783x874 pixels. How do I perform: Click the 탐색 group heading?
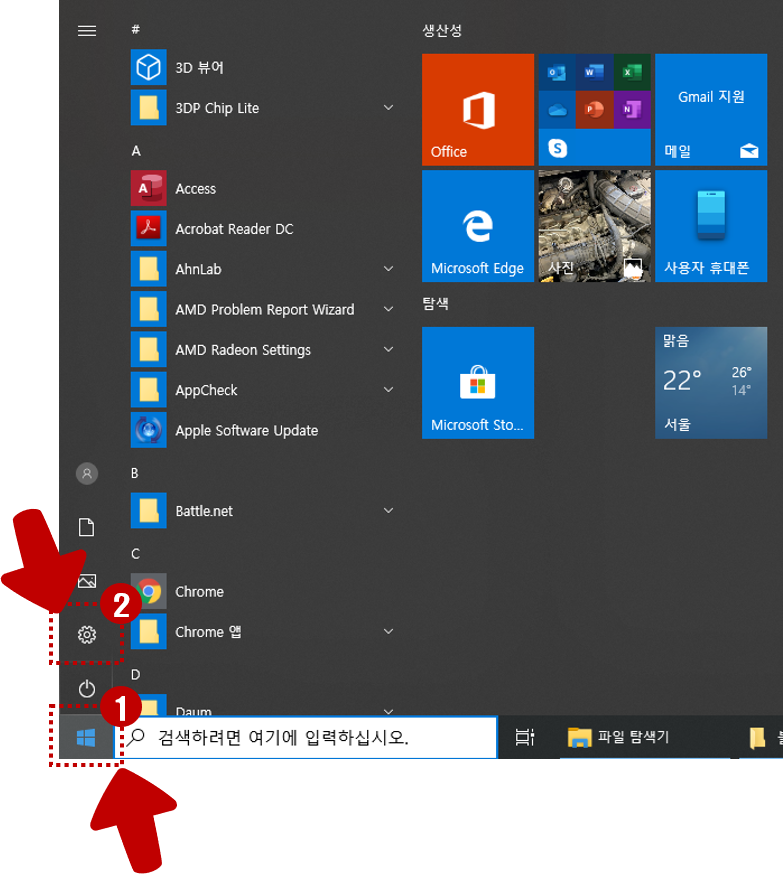pyautogui.click(x=435, y=303)
